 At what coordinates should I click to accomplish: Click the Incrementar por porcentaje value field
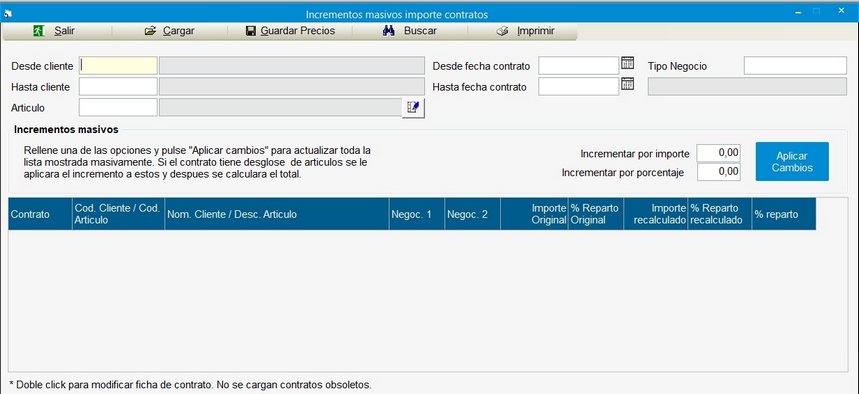719,172
